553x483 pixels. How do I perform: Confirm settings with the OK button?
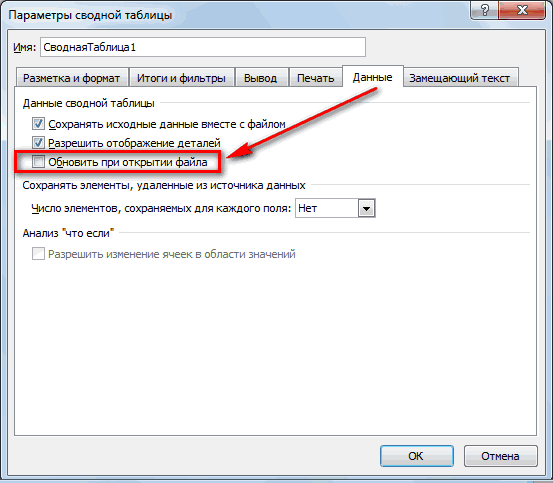[417, 456]
